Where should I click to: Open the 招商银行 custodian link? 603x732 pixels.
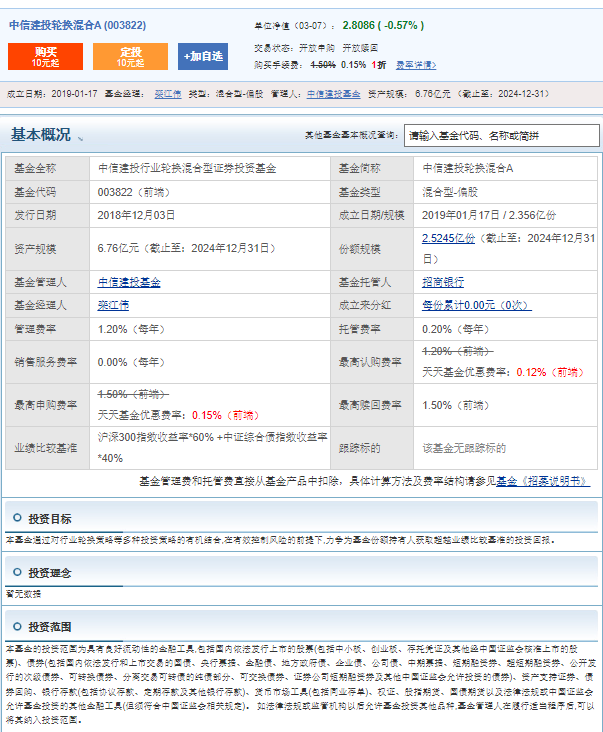point(443,282)
